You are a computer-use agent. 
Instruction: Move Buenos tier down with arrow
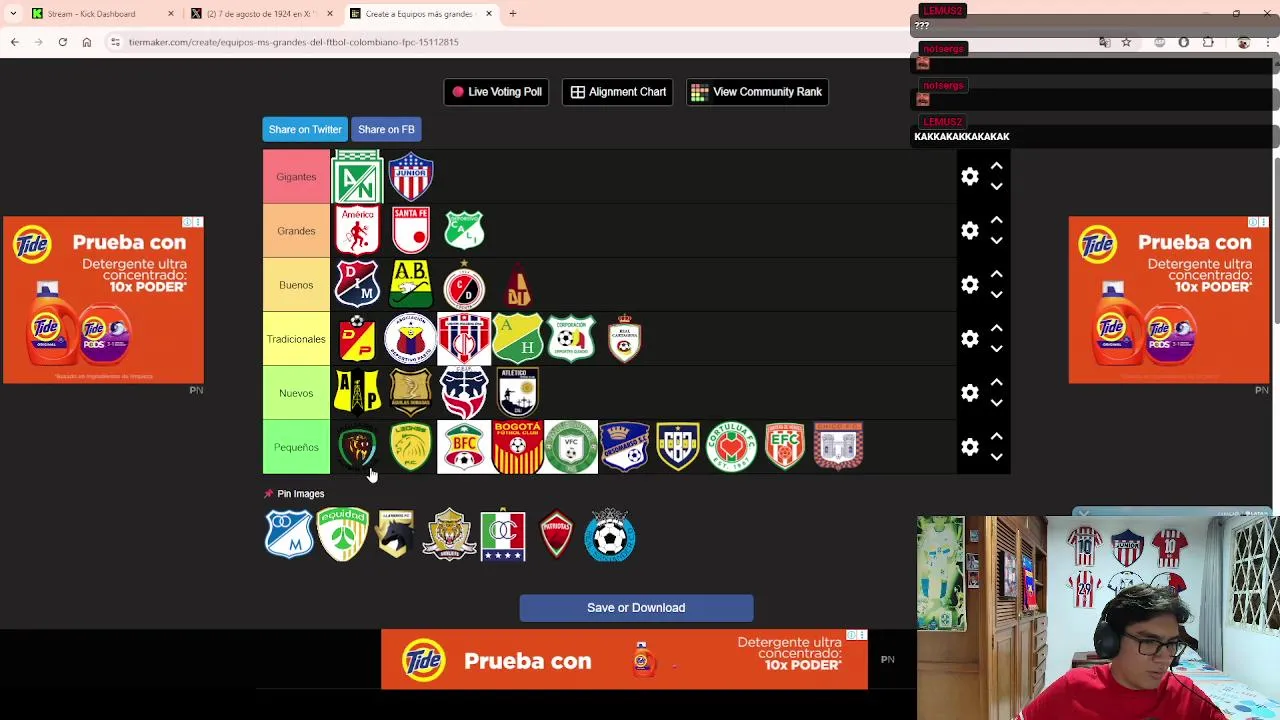coord(996,295)
